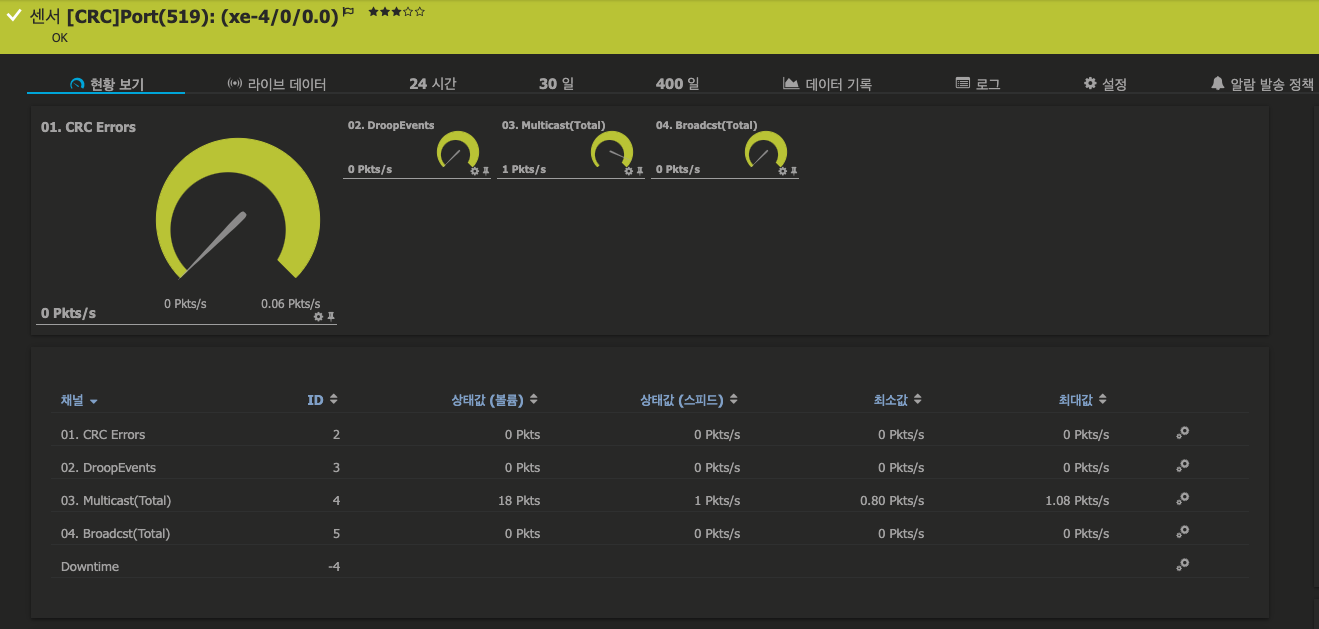The width and height of the screenshot is (1319, 629).
Task: Click 1 Pkts/s value on Multicast gauge
Action: pos(524,170)
